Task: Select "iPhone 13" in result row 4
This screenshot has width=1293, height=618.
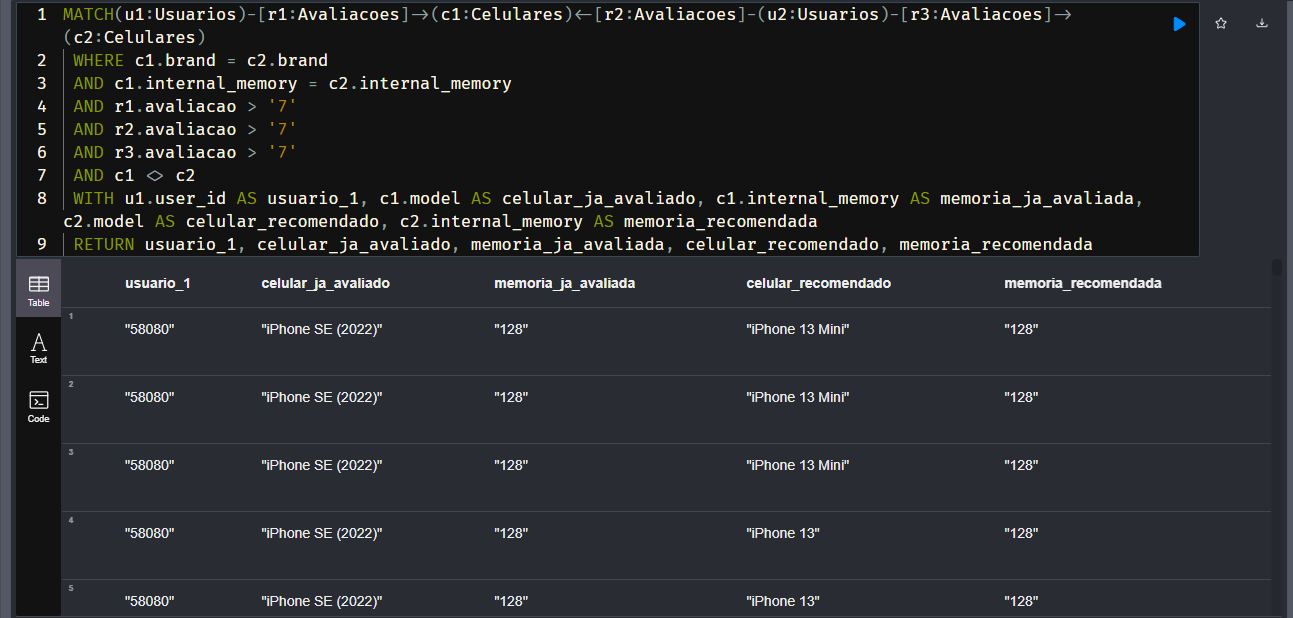Action: [783, 533]
